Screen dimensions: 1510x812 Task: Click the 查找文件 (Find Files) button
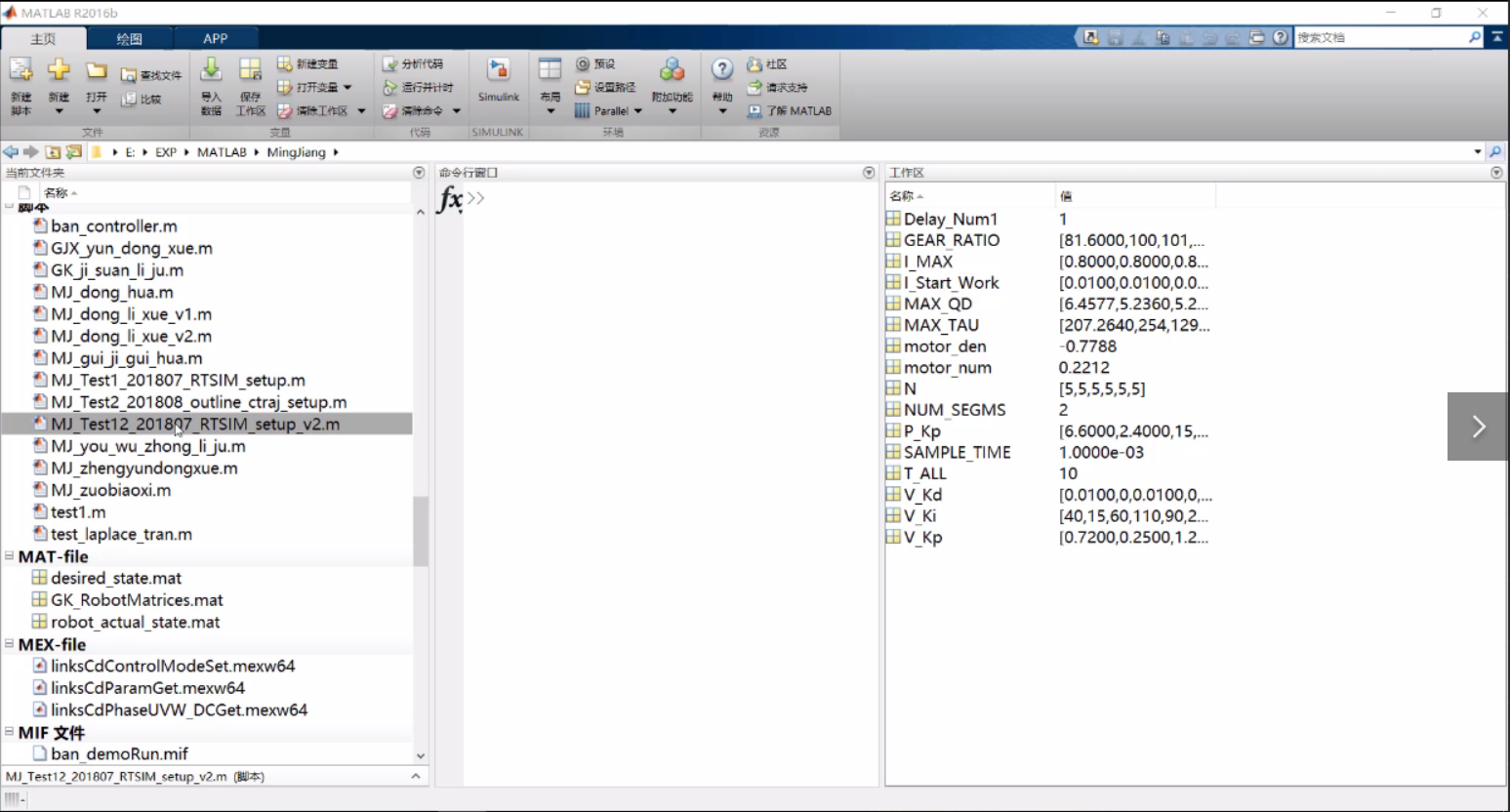(151, 75)
